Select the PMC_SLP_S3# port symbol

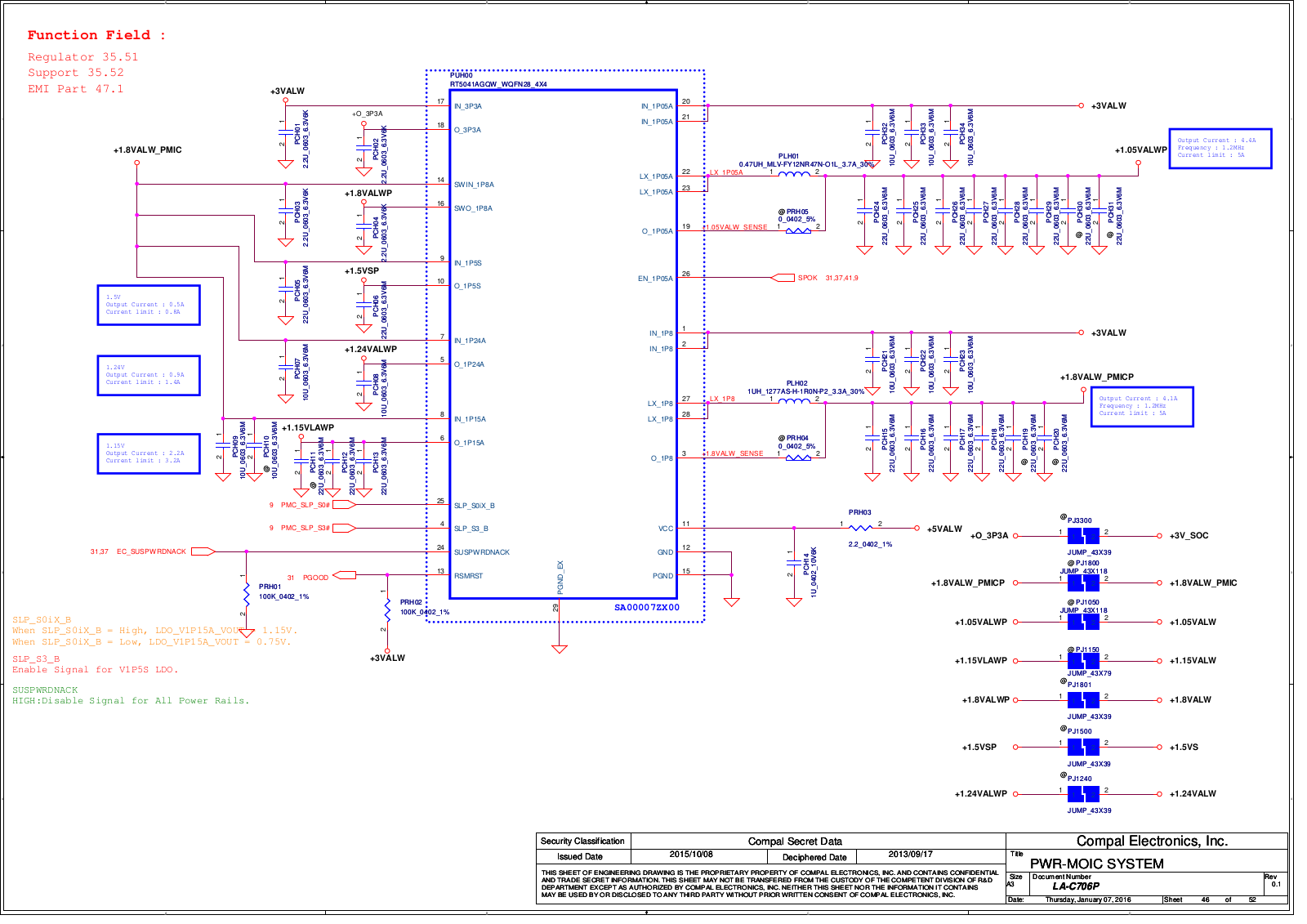[344, 529]
